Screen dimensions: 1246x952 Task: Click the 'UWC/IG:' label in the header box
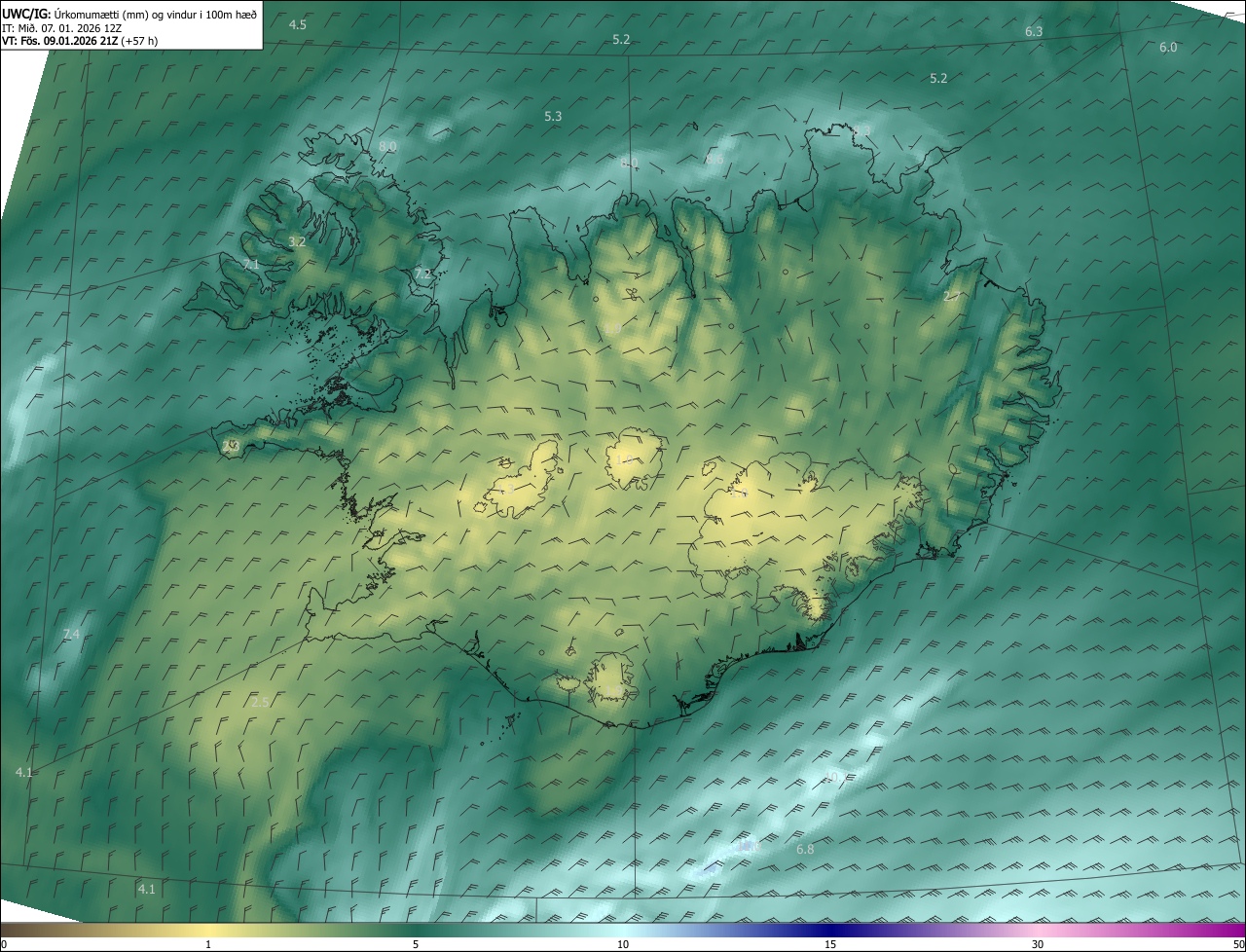(x=26, y=14)
